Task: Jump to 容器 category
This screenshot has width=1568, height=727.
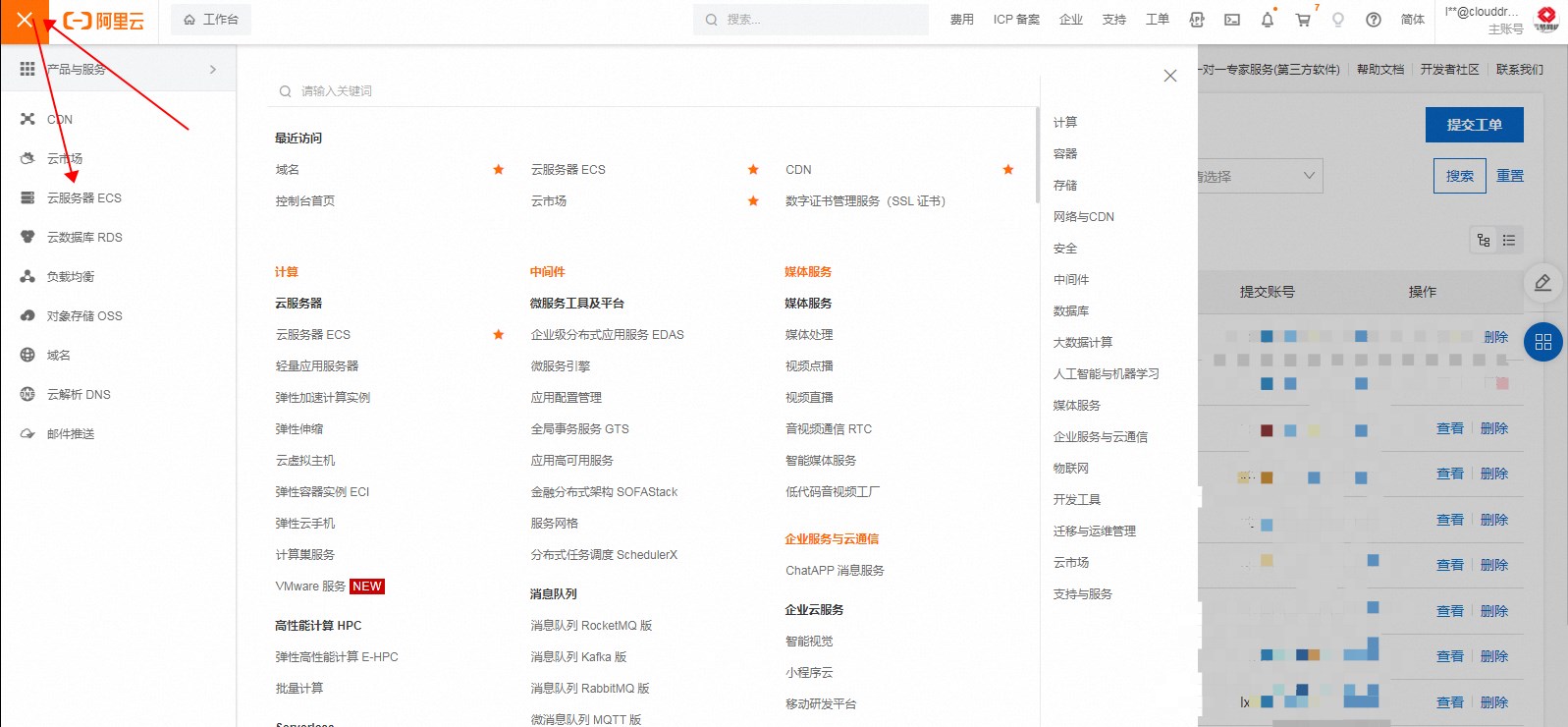Action: 1065,153
